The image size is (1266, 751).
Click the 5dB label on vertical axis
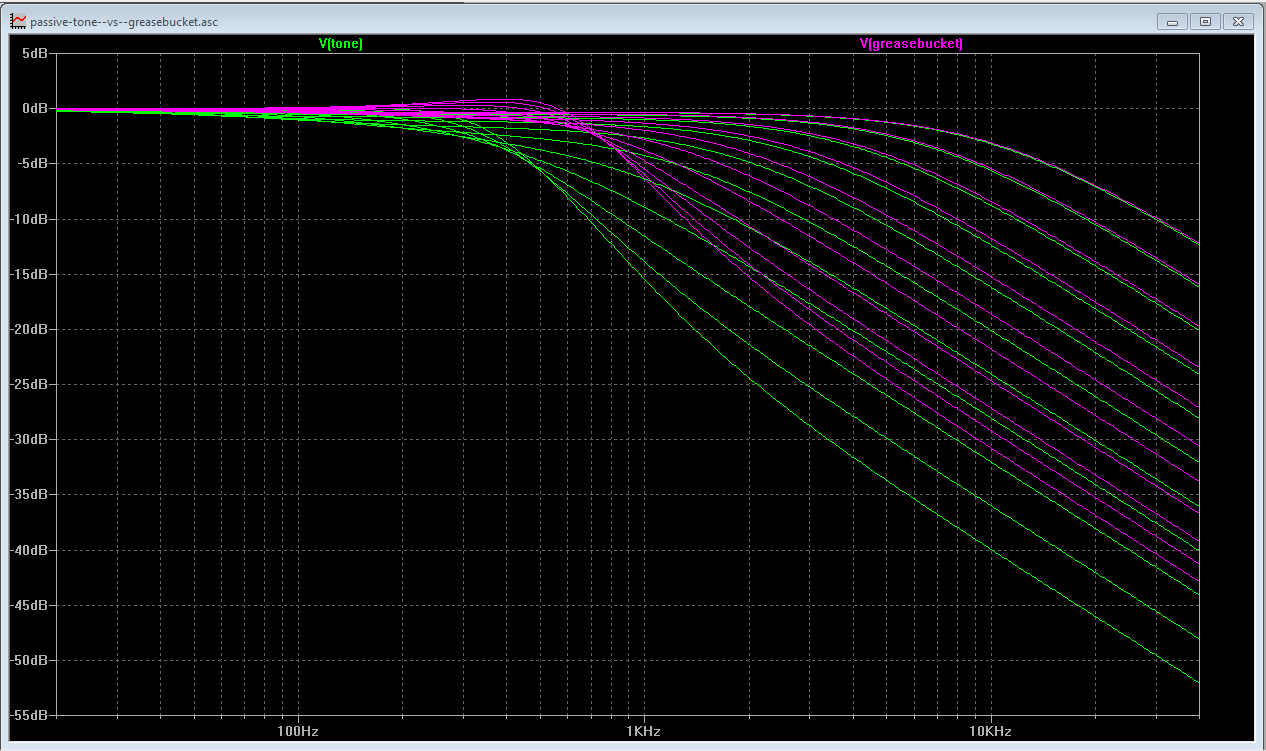[x=33, y=54]
